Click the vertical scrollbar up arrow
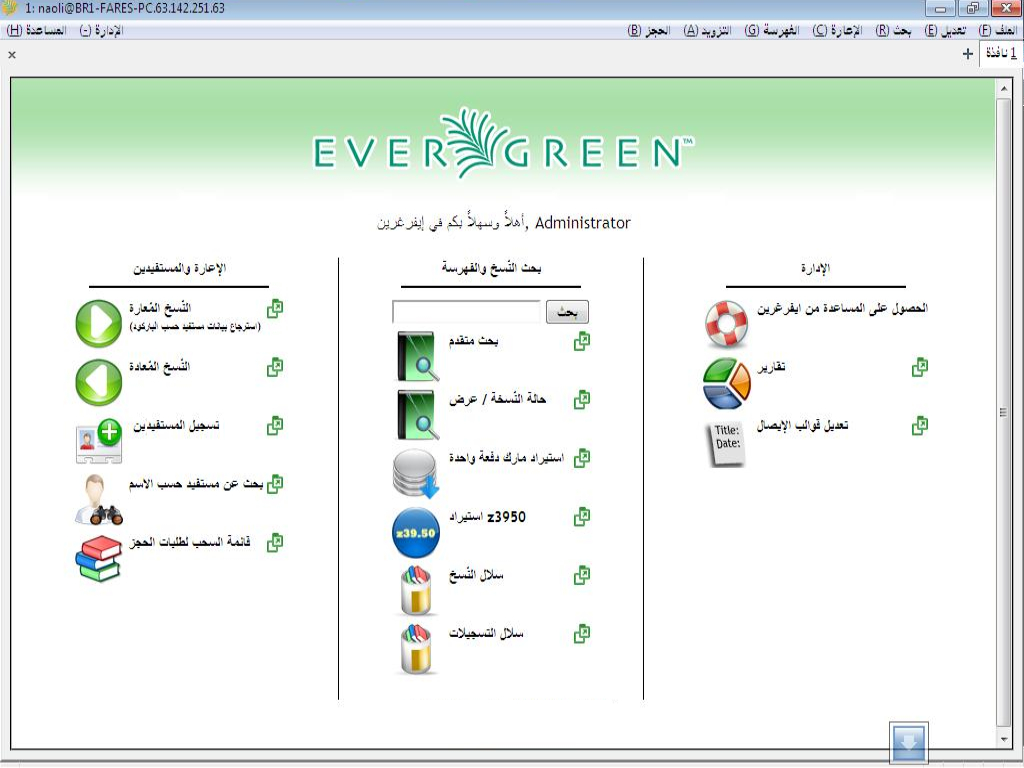The height and width of the screenshot is (768, 1024). click(x=1004, y=88)
